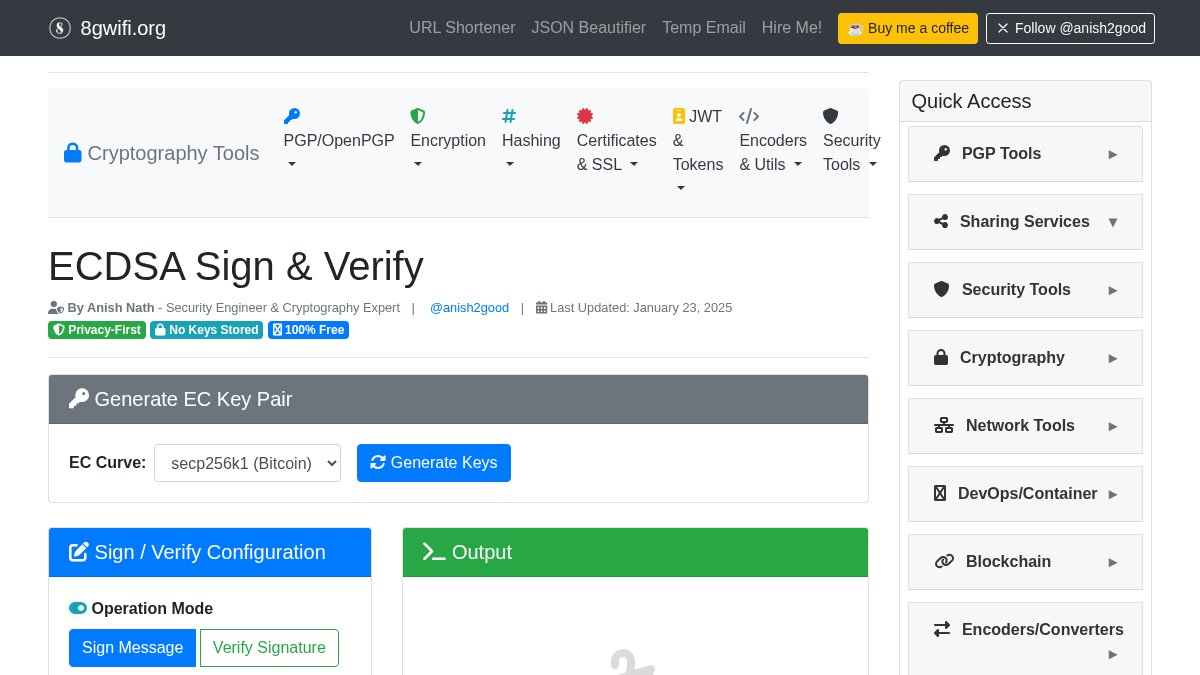Open Encoders & Utils menu
Image resolution: width=1200 pixels, height=675 pixels.
point(773,141)
